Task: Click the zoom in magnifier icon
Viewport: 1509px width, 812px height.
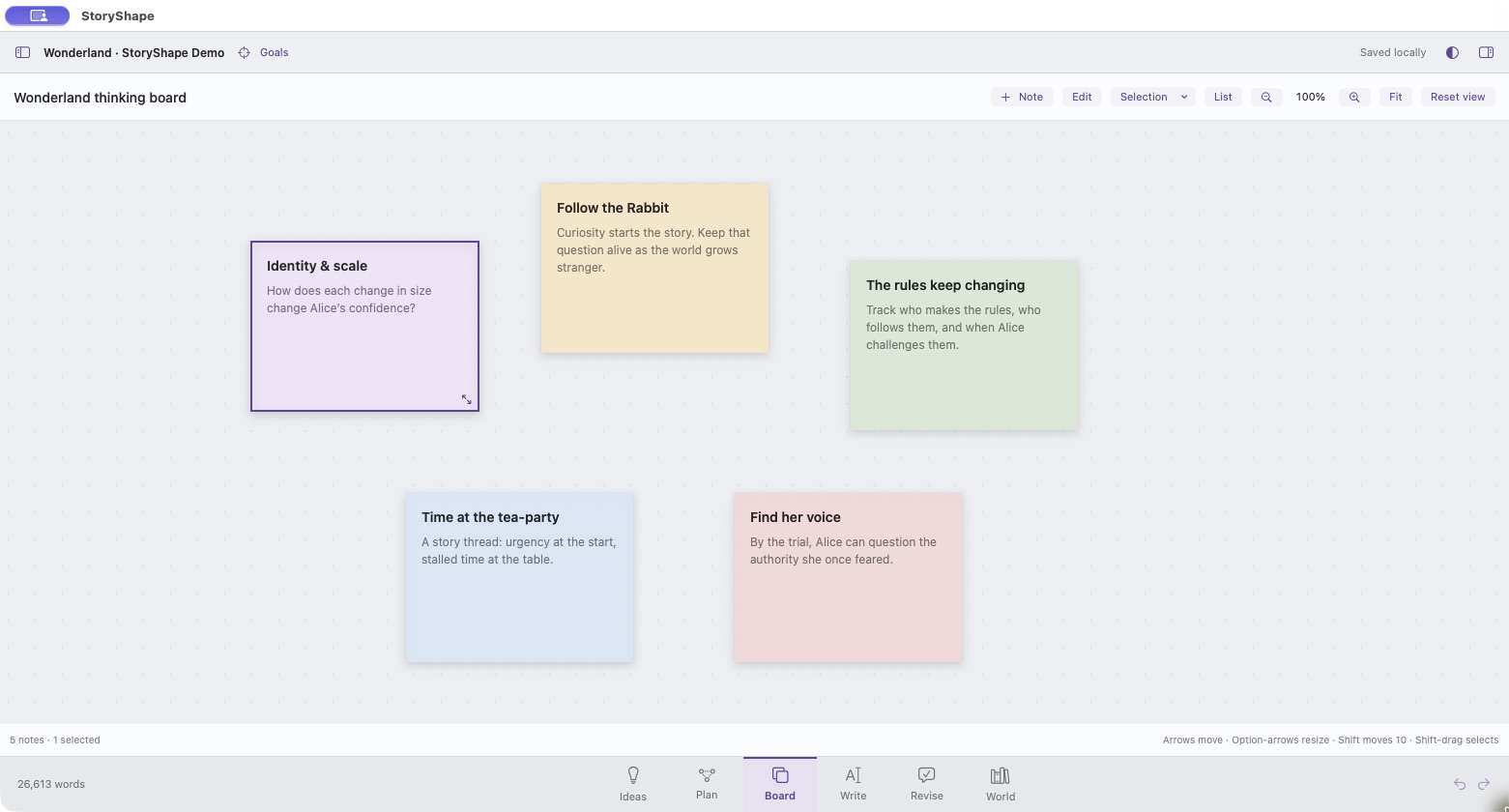Action: (1354, 97)
